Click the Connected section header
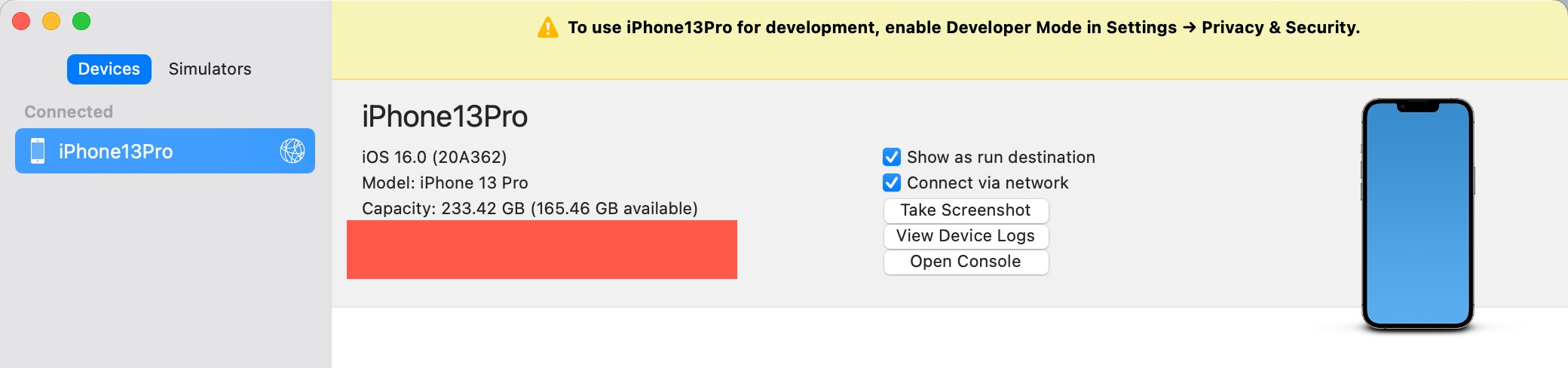 [x=69, y=112]
